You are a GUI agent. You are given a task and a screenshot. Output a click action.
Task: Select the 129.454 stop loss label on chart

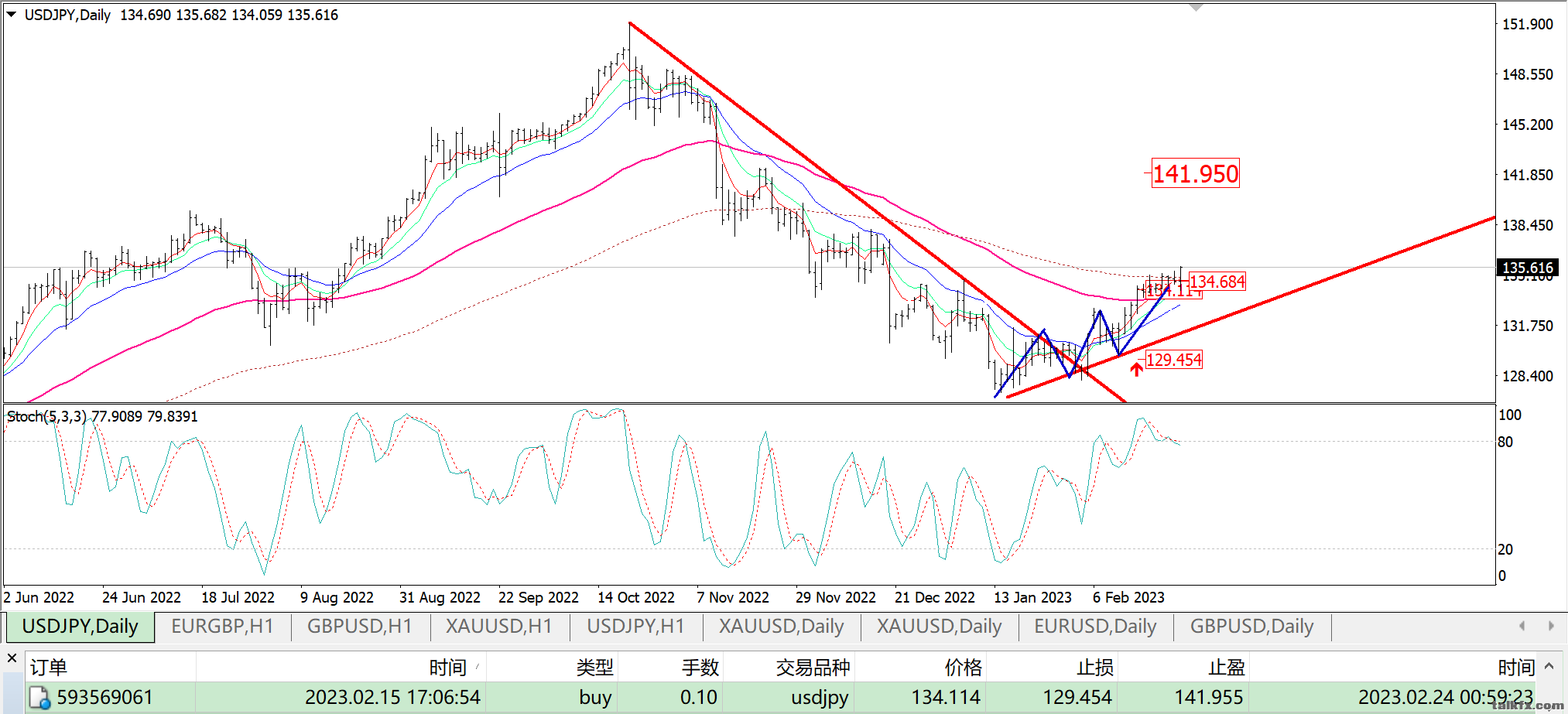click(1173, 360)
